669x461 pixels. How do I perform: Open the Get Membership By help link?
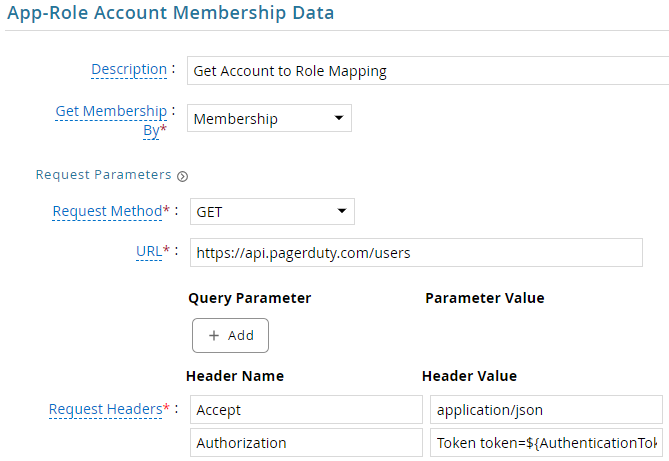tap(111, 120)
